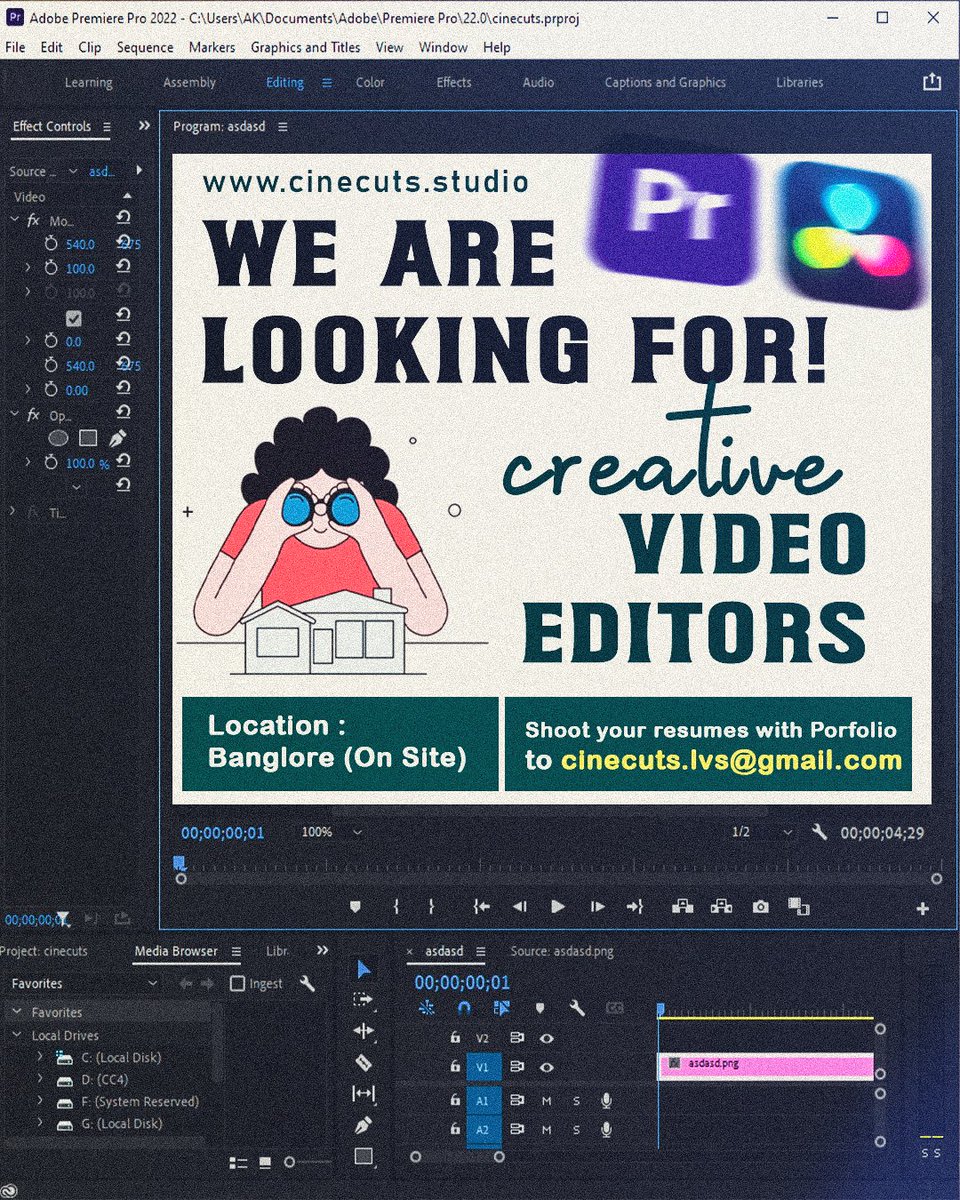Add marker in timeline panel
The height and width of the screenshot is (1200, 960).
540,1008
